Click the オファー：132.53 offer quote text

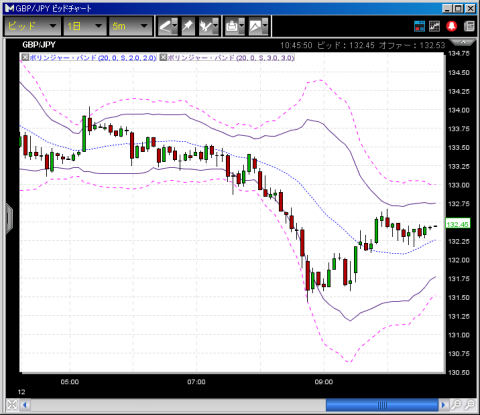click(412, 45)
